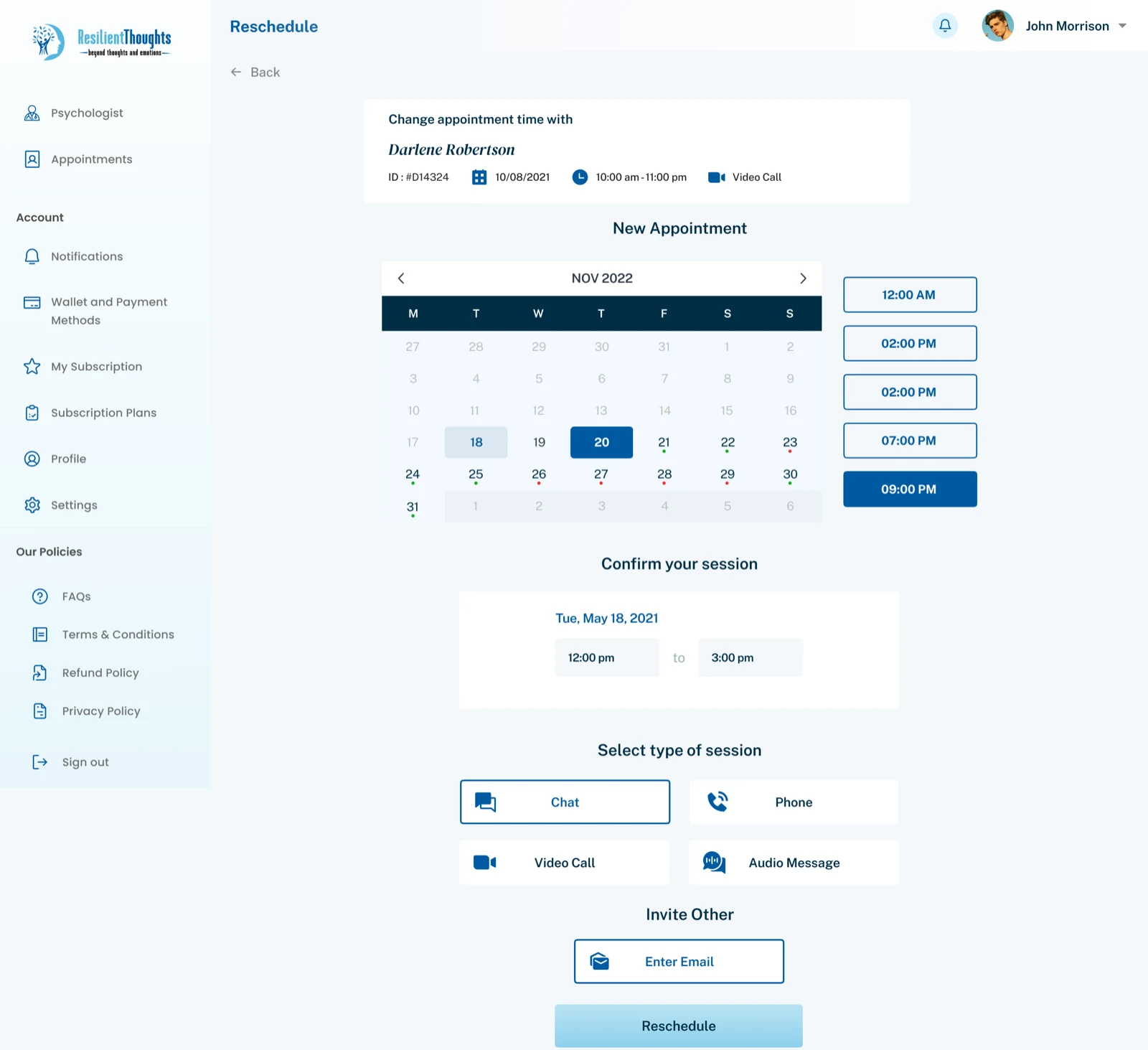Select Phone session type

point(794,802)
